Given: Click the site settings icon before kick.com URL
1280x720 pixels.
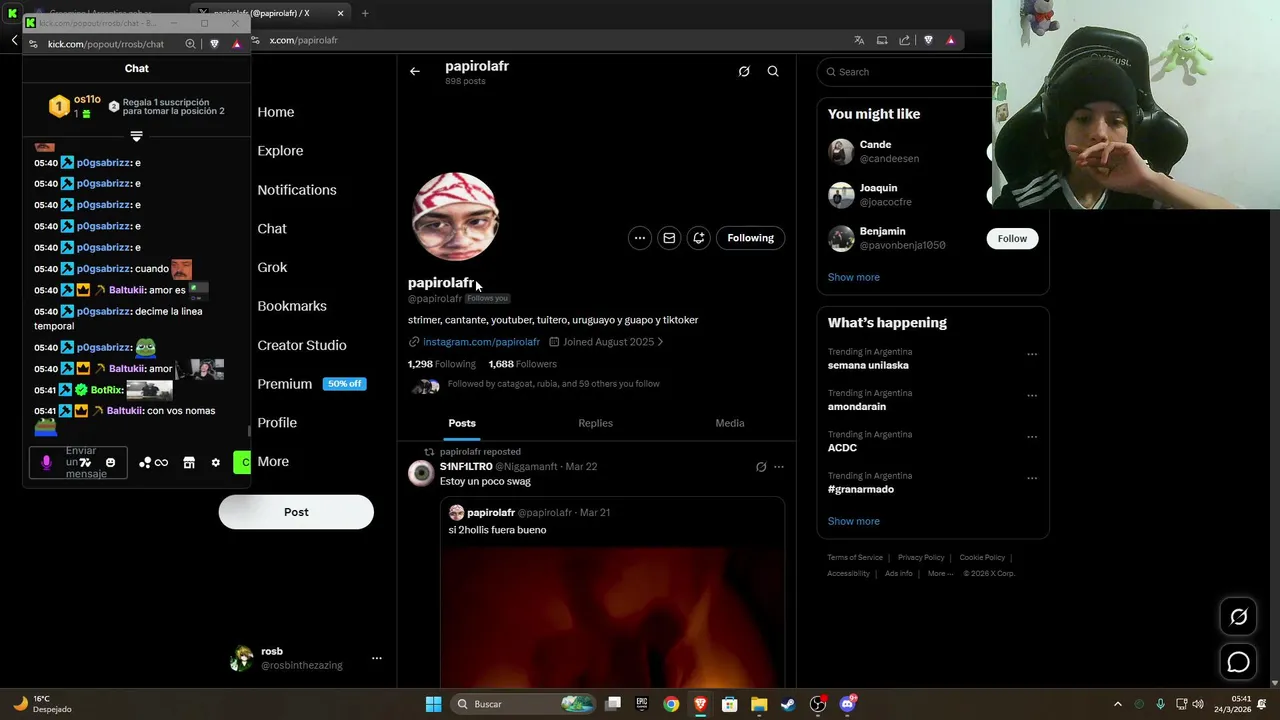Looking at the screenshot, I should coord(33,44).
